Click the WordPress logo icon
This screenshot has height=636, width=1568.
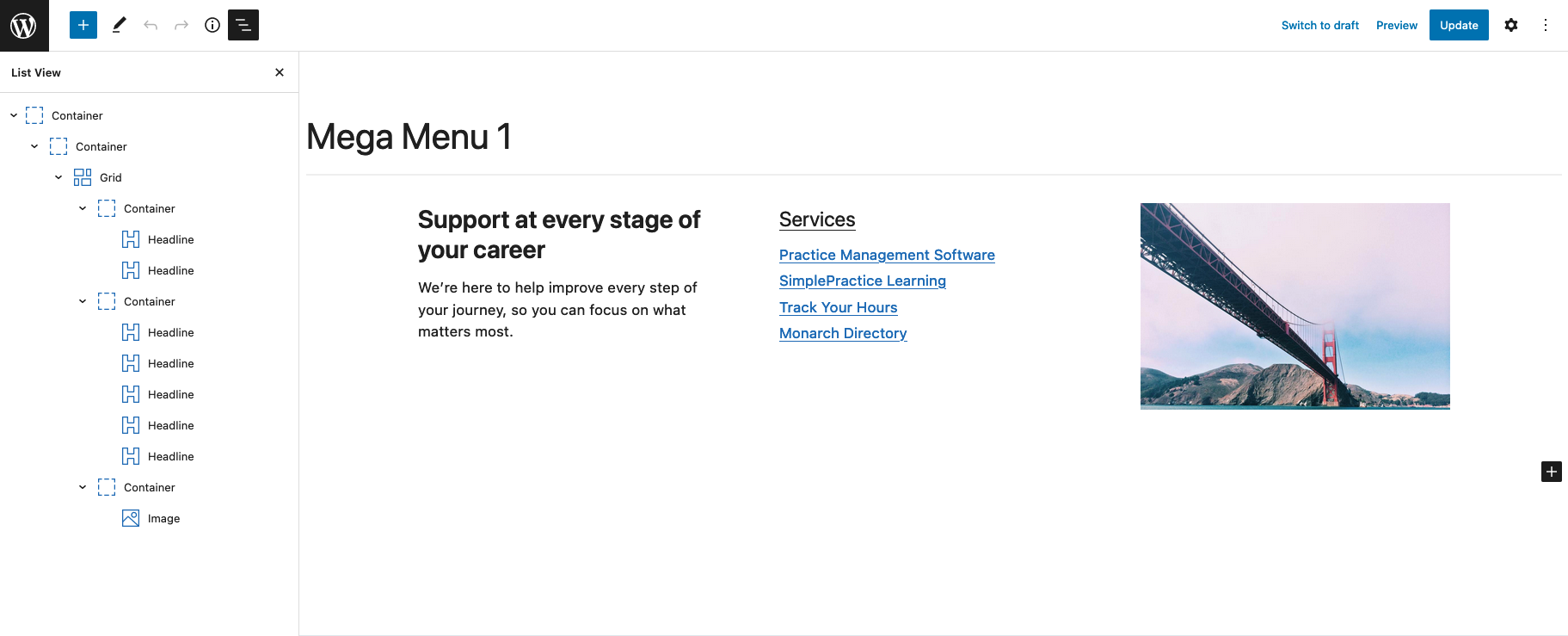[x=24, y=25]
